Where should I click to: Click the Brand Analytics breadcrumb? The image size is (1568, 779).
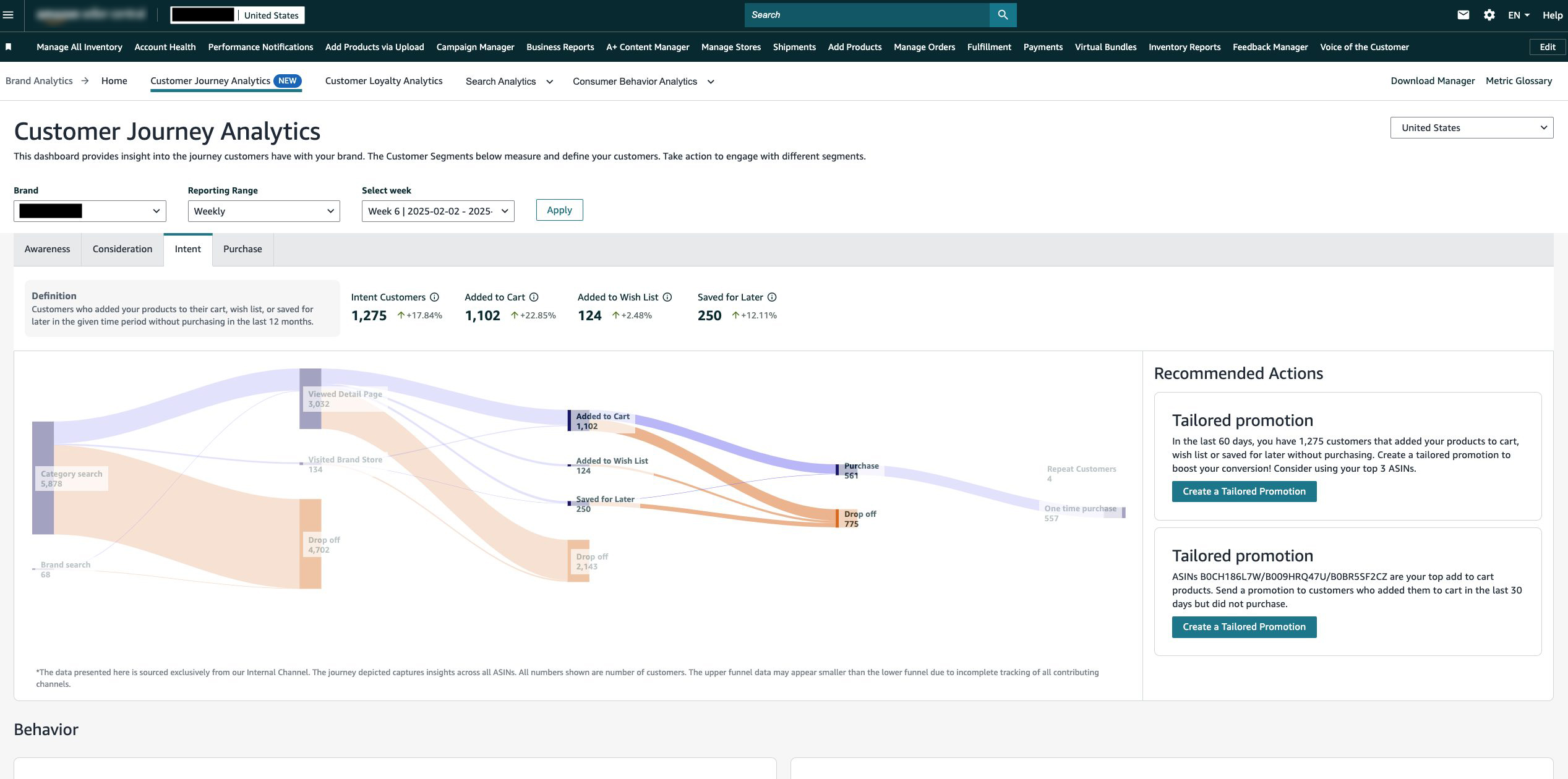click(39, 81)
